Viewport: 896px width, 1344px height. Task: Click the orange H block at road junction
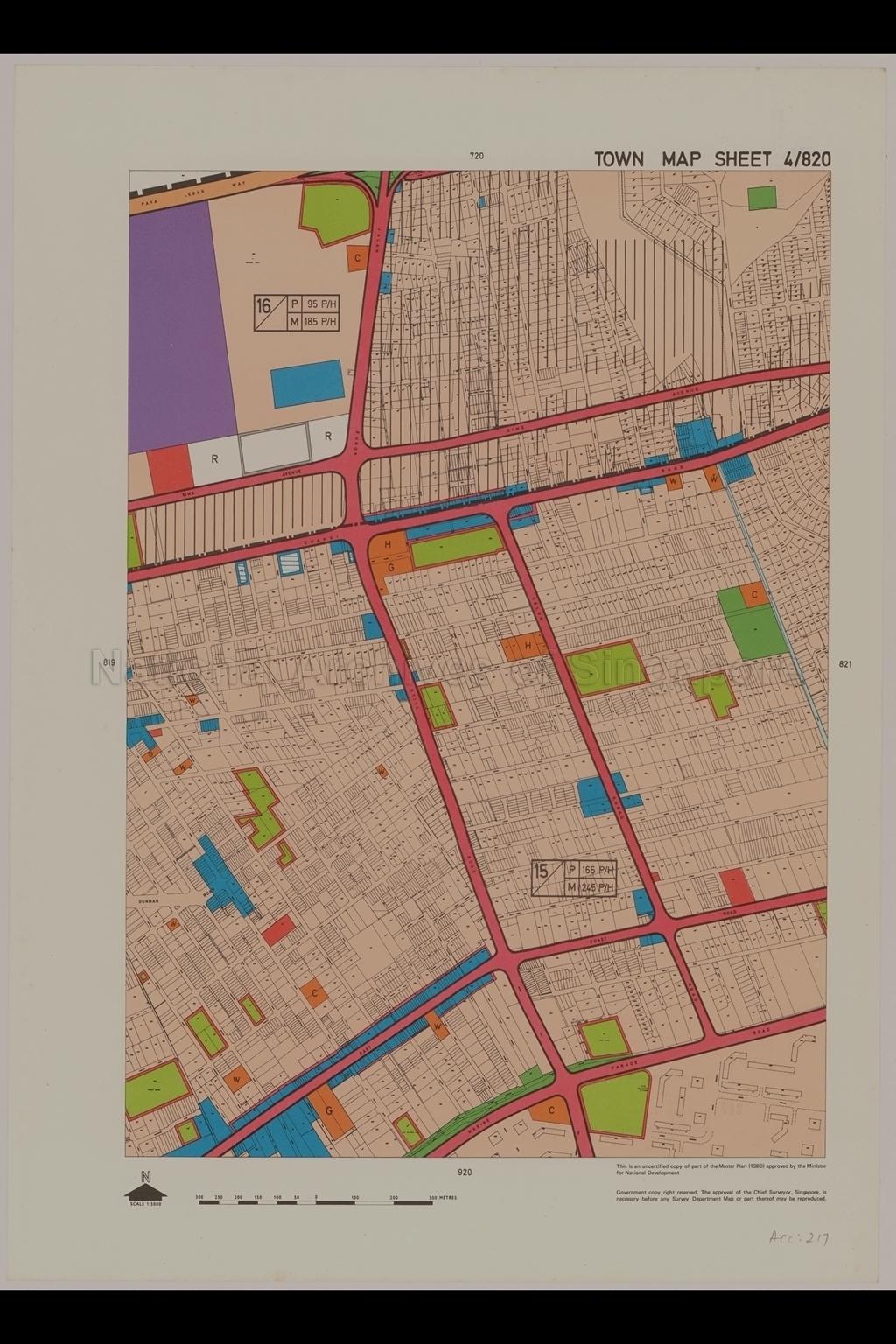(388, 545)
